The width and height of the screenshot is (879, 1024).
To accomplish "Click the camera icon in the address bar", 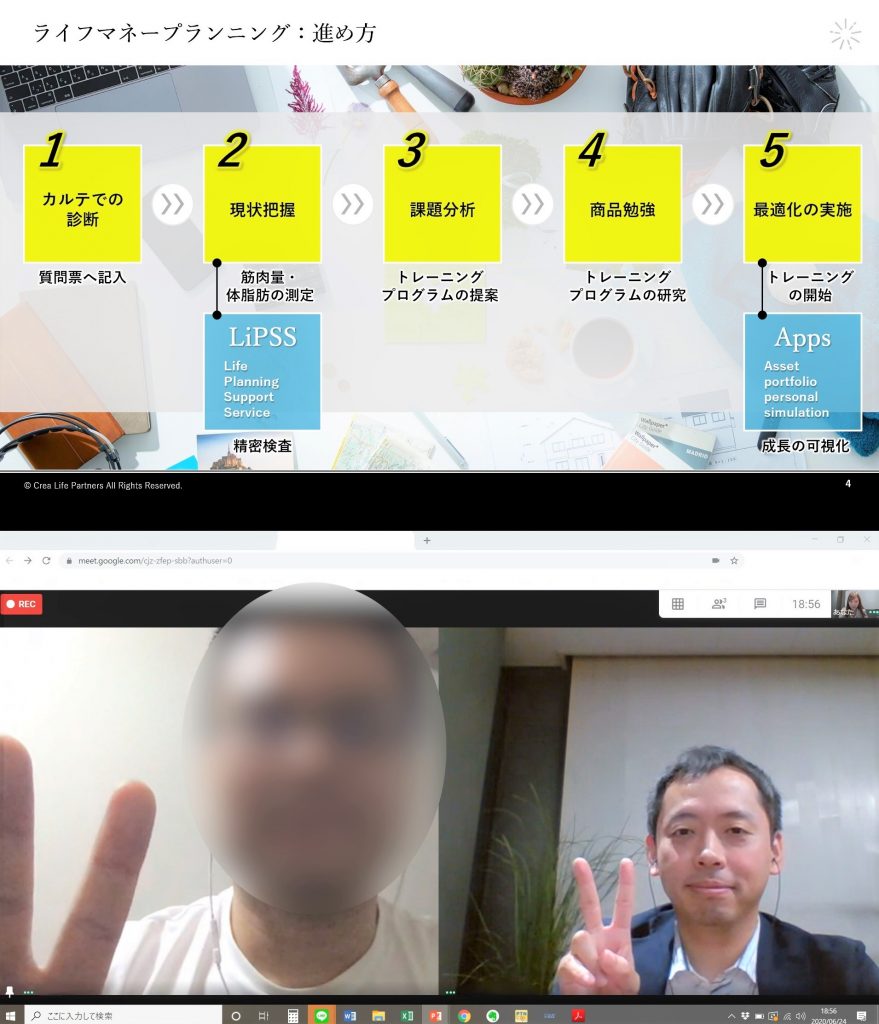I will 715,561.
